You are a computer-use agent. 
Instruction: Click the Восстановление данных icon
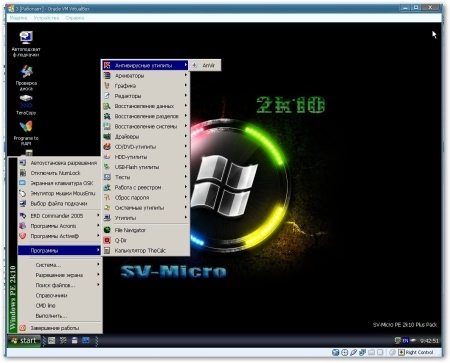tap(107, 106)
